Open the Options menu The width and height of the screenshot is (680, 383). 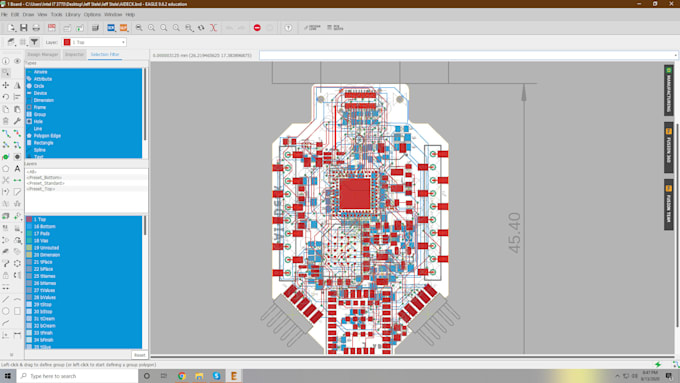[x=92, y=14]
